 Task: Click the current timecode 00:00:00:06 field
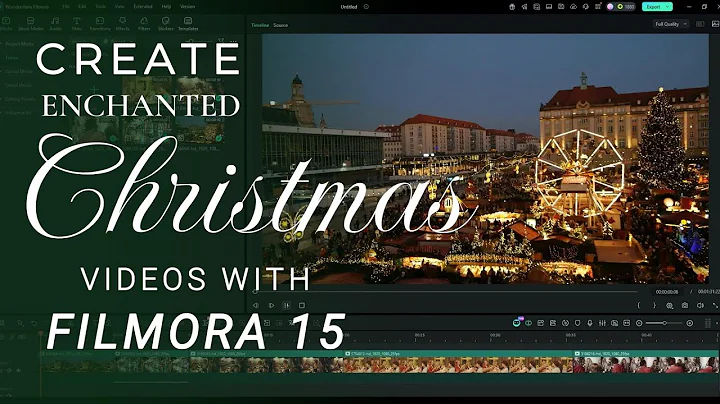pos(667,292)
